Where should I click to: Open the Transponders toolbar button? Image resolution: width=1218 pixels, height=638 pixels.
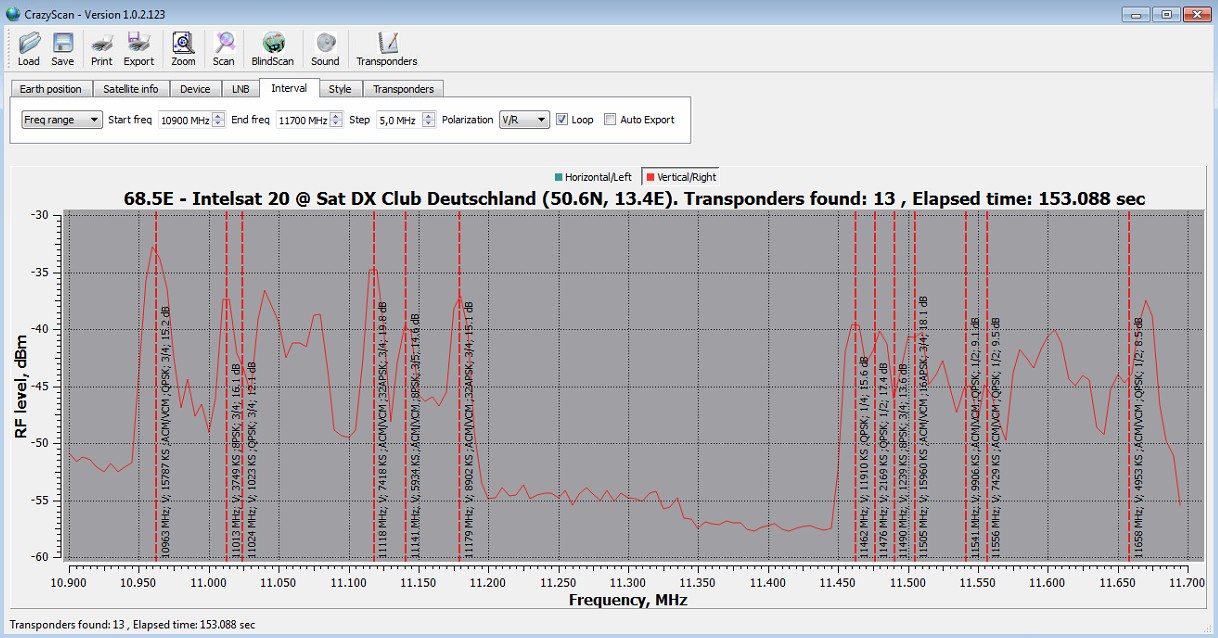pyautogui.click(x=387, y=48)
